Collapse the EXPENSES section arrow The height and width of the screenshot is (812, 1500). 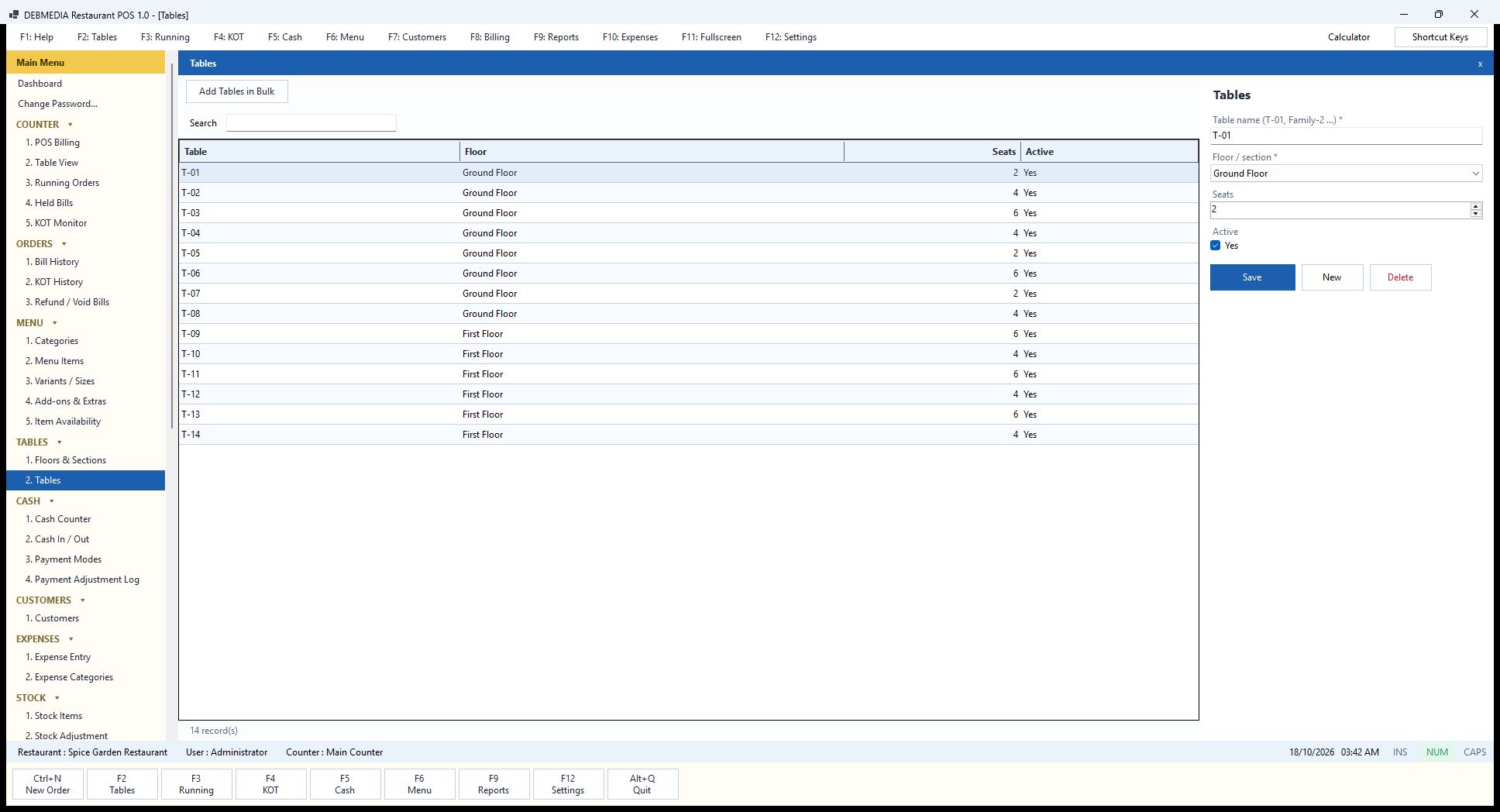[71, 639]
